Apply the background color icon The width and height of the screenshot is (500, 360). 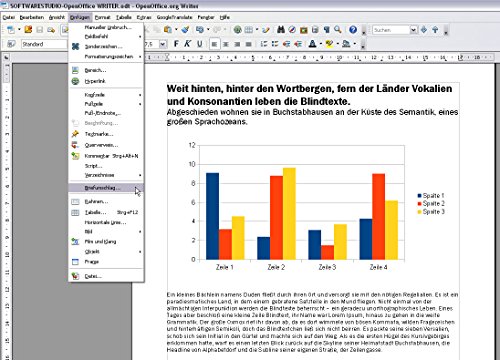click(346, 44)
